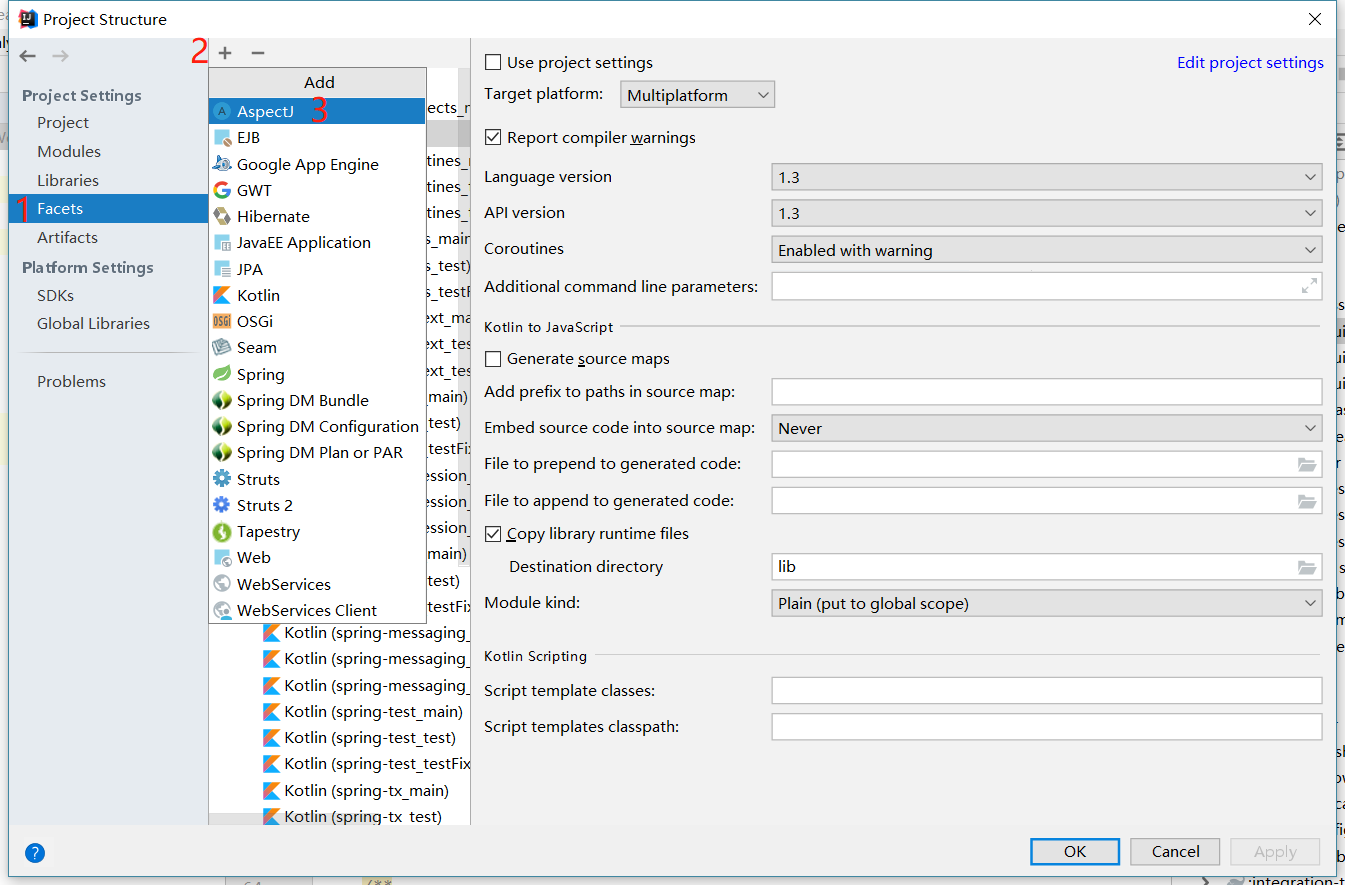The image size is (1345, 885).
Task: Toggle Report compiler warnings checkbox
Action: click(x=493, y=137)
